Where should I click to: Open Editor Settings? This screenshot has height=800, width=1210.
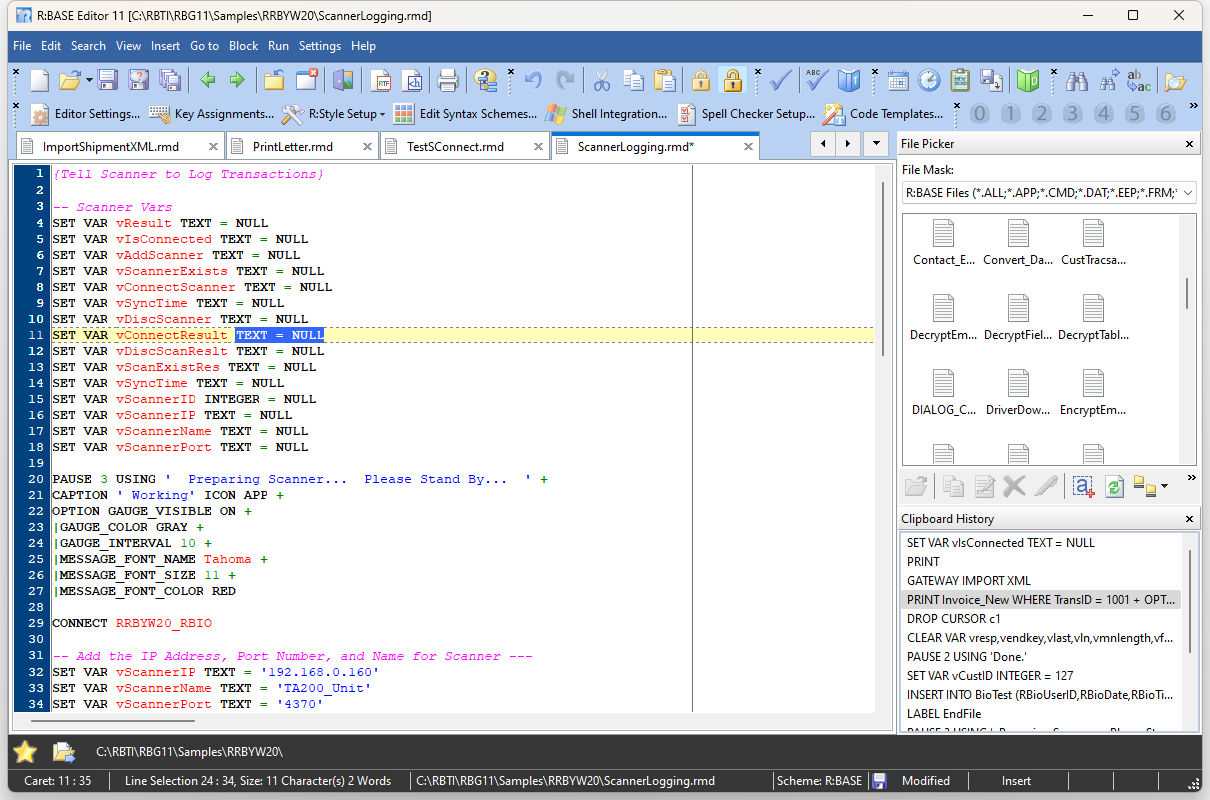[85, 114]
